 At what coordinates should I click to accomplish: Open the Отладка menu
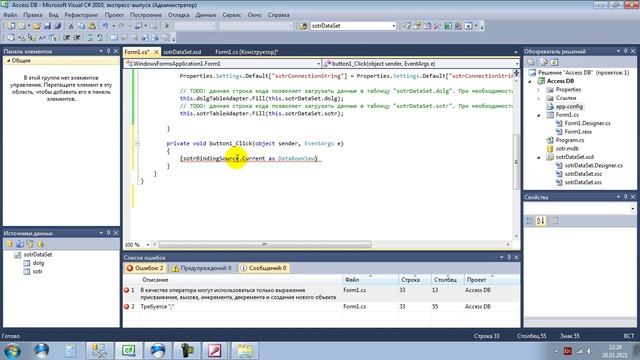(x=178, y=15)
